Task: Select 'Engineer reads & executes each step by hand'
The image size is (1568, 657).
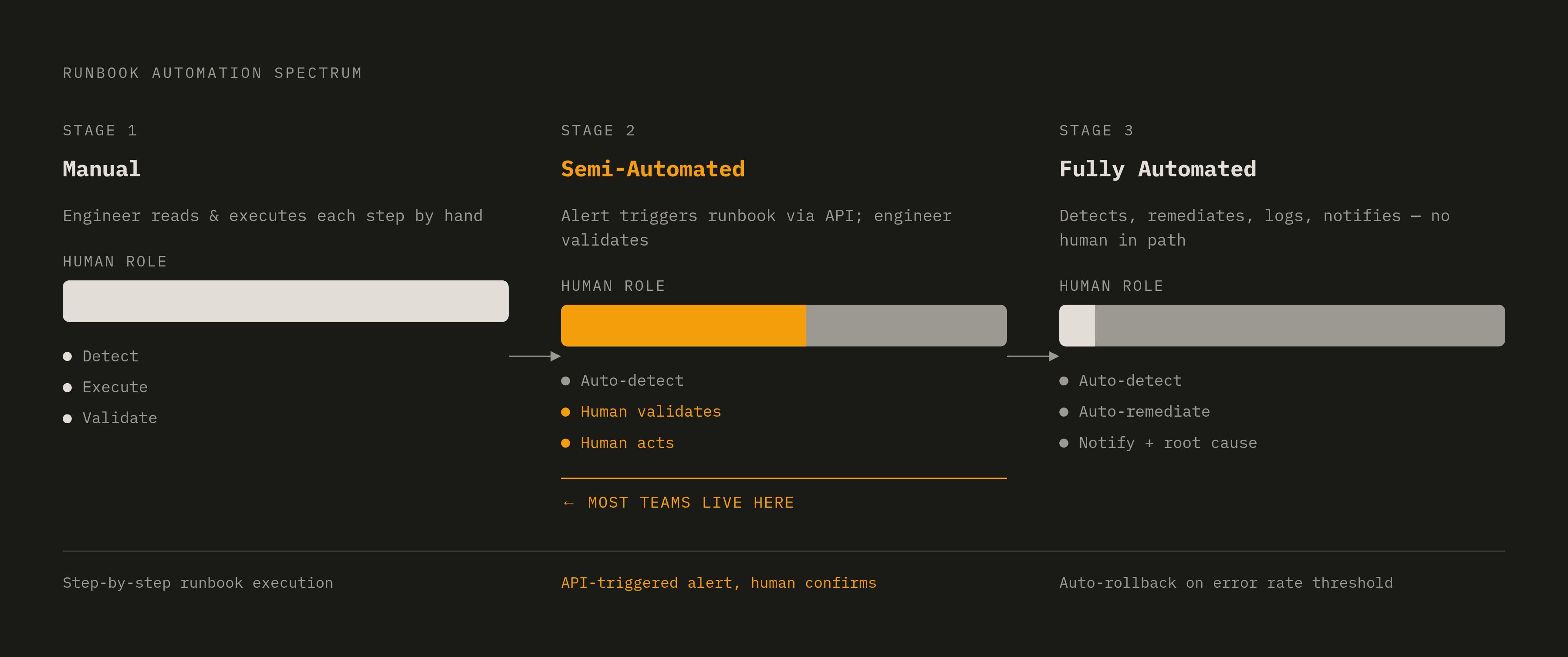Action: [273, 216]
